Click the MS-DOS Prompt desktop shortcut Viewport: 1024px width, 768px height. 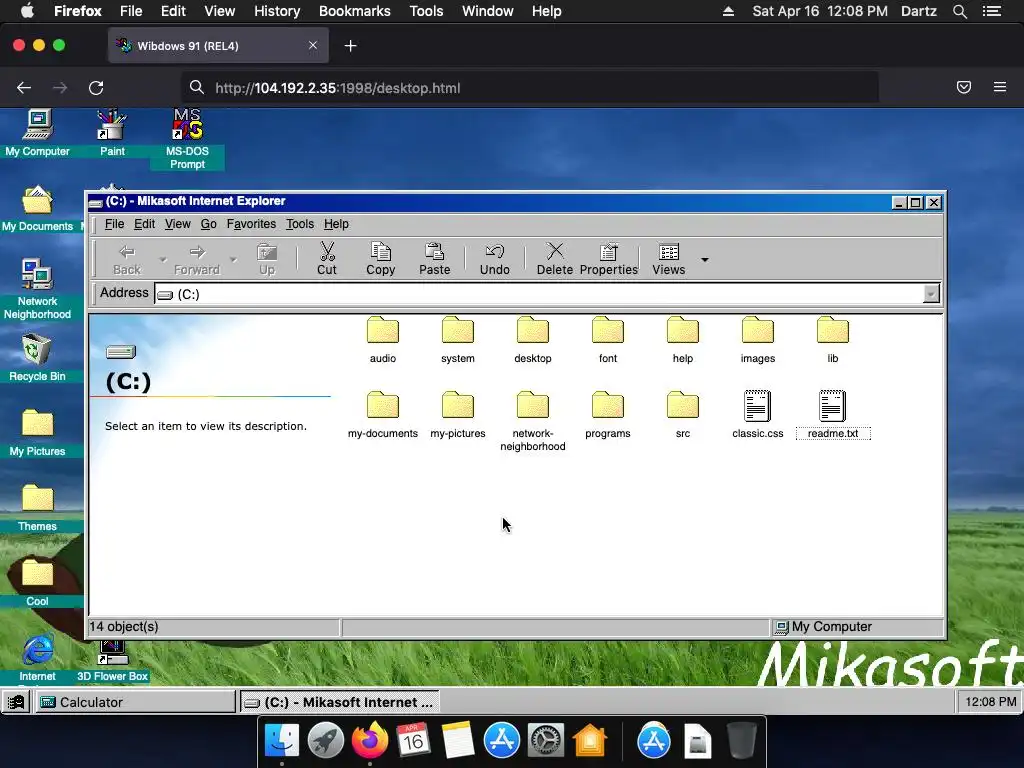click(187, 139)
